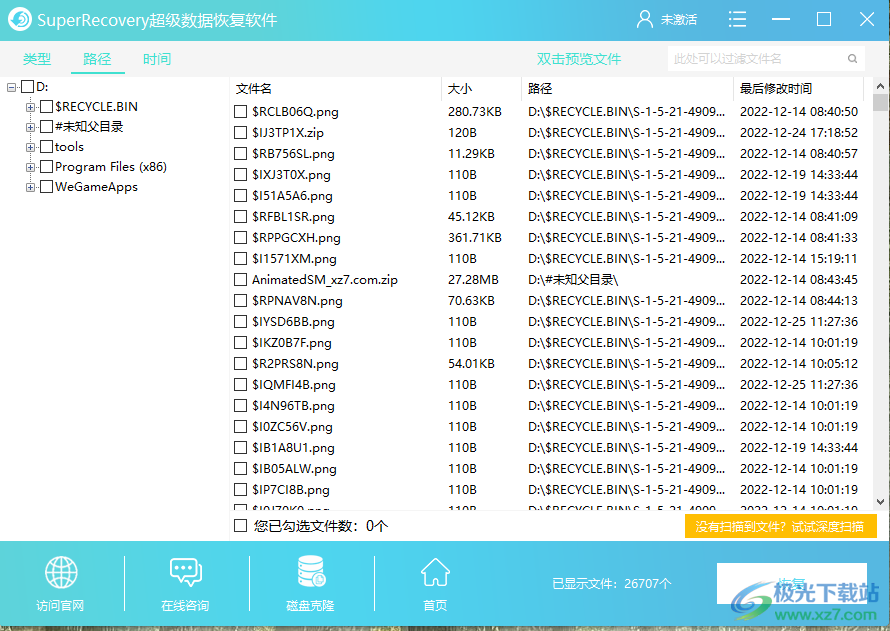This screenshot has width=890, height=631.
Task: Check the #未知父目录 folder checkbox
Action: [47, 127]
